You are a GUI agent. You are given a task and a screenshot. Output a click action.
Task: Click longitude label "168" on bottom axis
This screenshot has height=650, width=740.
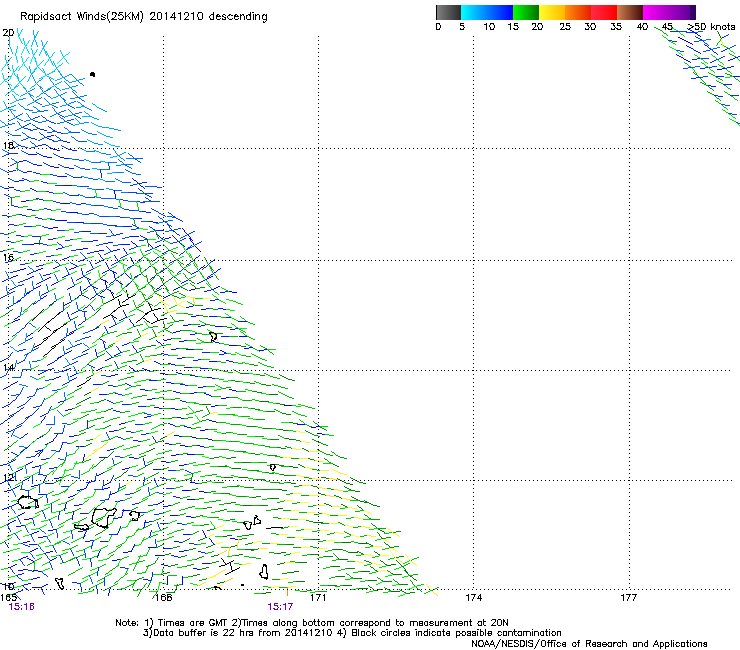click(163, 597)
